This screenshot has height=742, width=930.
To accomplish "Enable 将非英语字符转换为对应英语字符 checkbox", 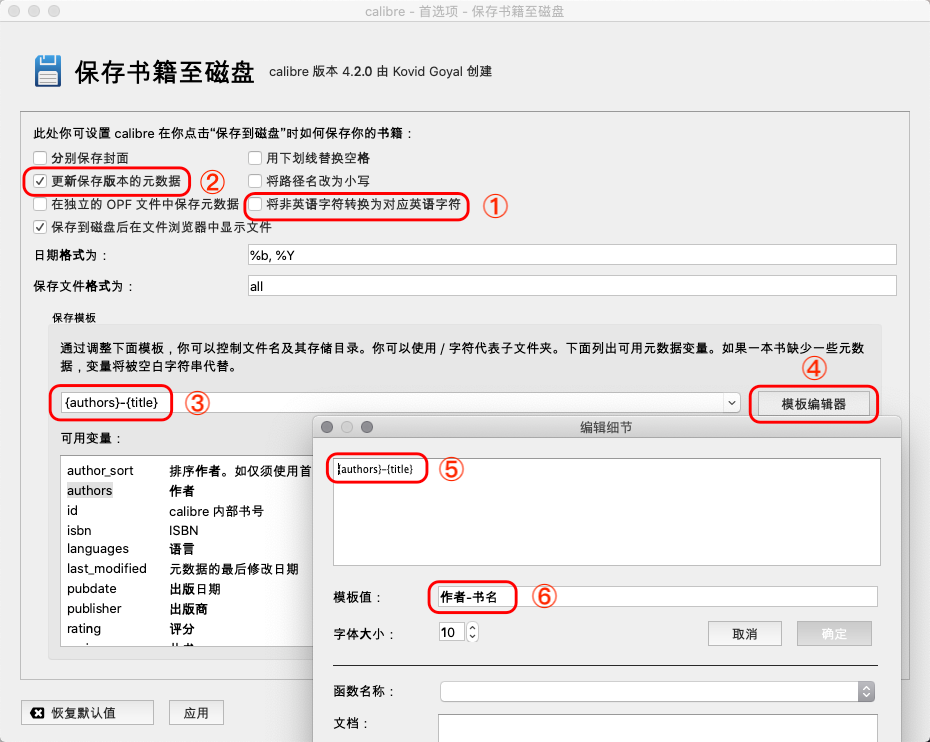I will [255, 204].
